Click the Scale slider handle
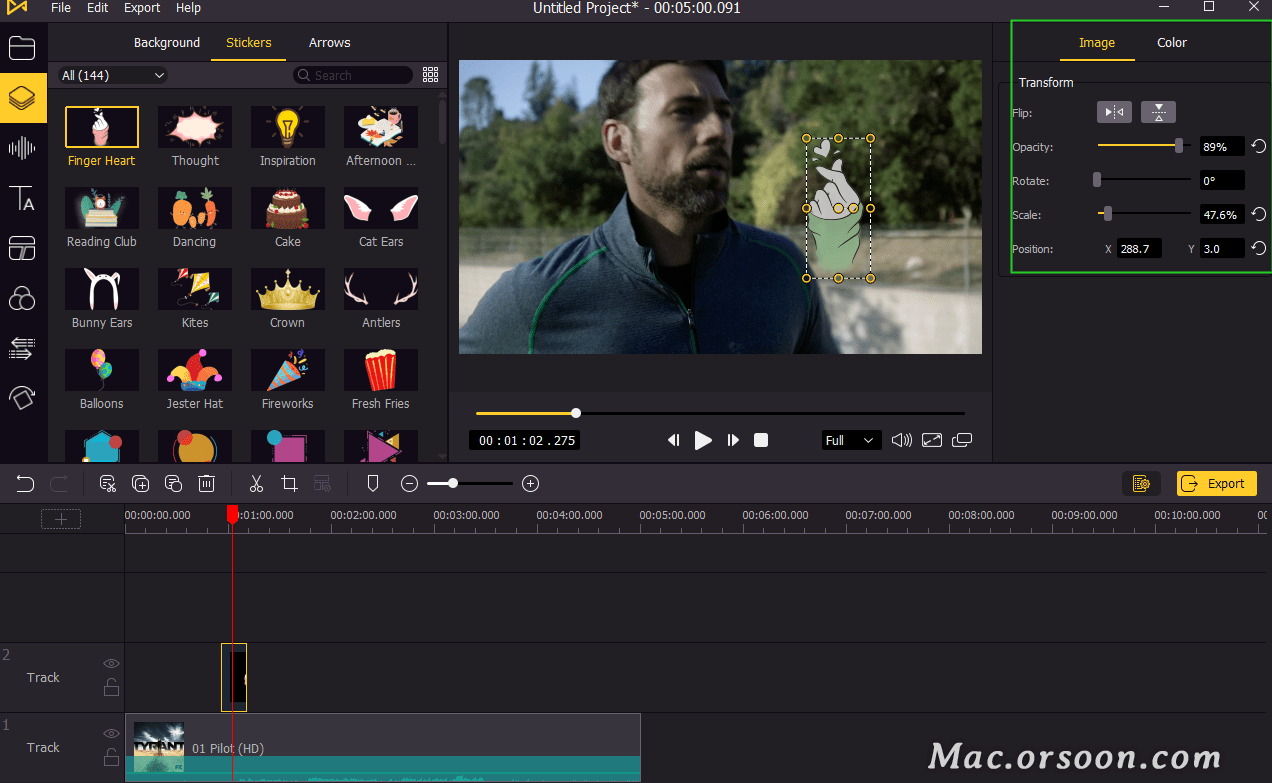The width and height of the screenshot is (1272, 783). click(x=1107, y=214)
